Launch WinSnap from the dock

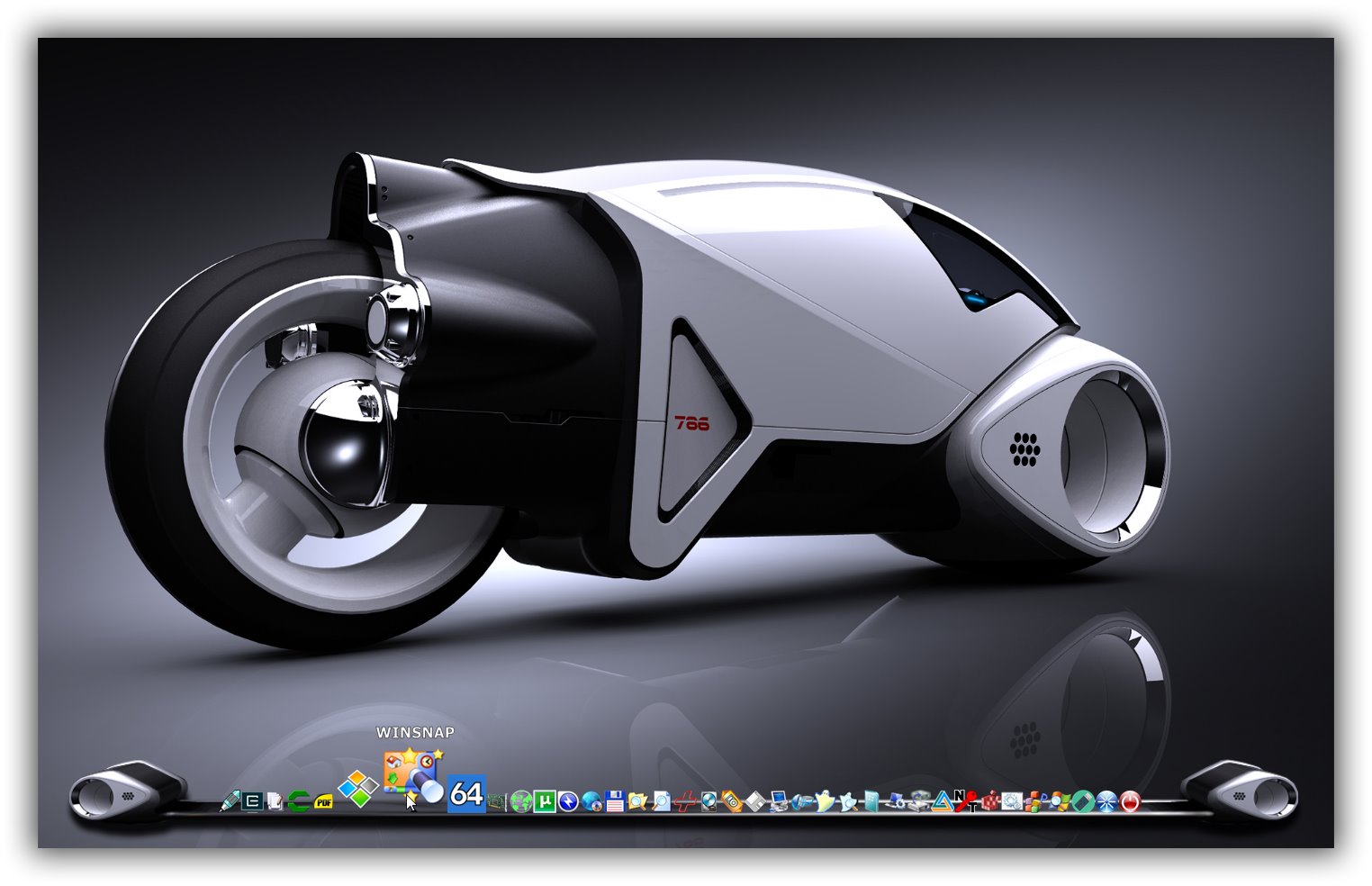(x=413, y=777)
